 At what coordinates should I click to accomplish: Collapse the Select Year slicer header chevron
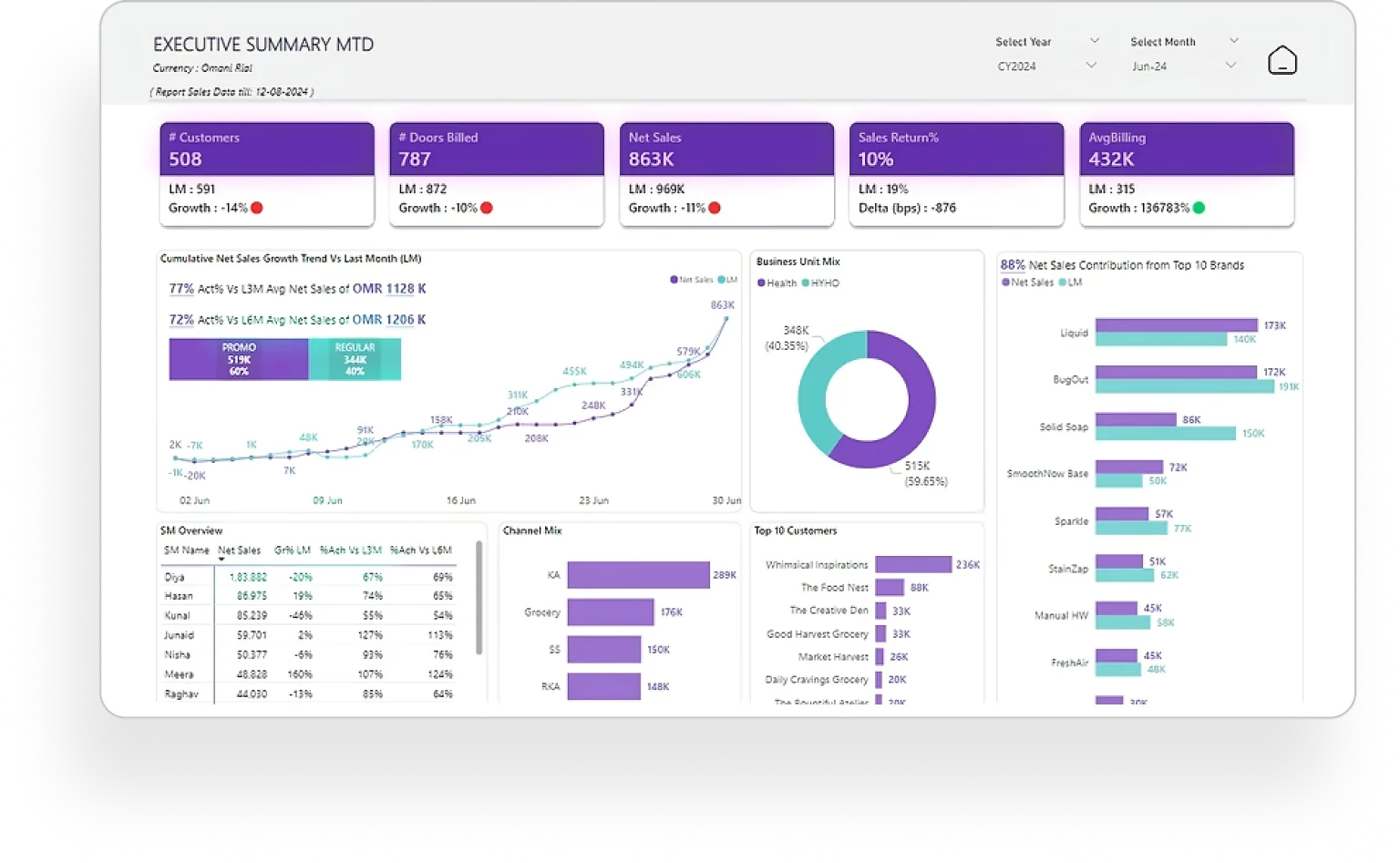[1095, 41]
